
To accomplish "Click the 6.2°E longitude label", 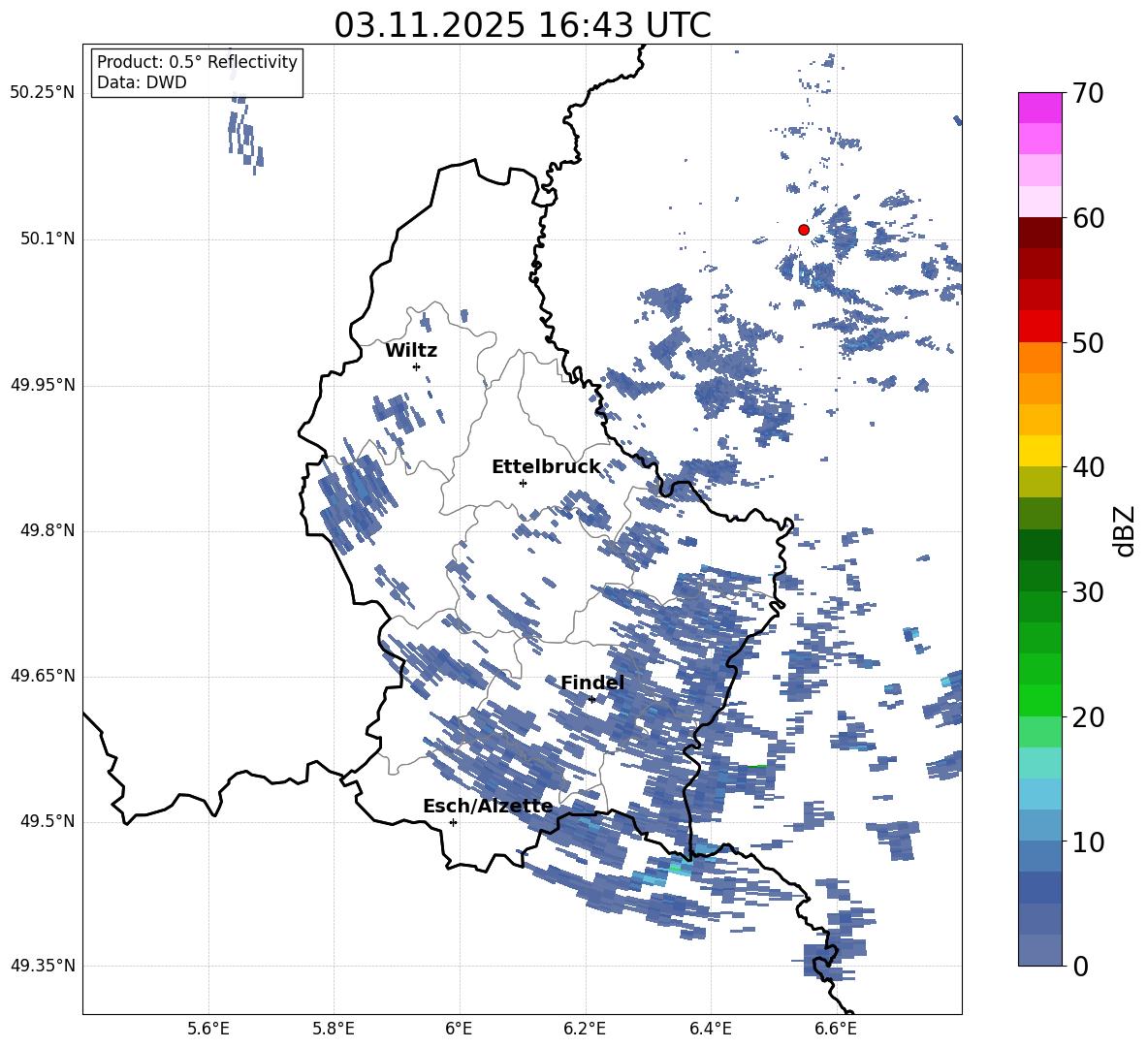I will click(x=585, y=1029).
